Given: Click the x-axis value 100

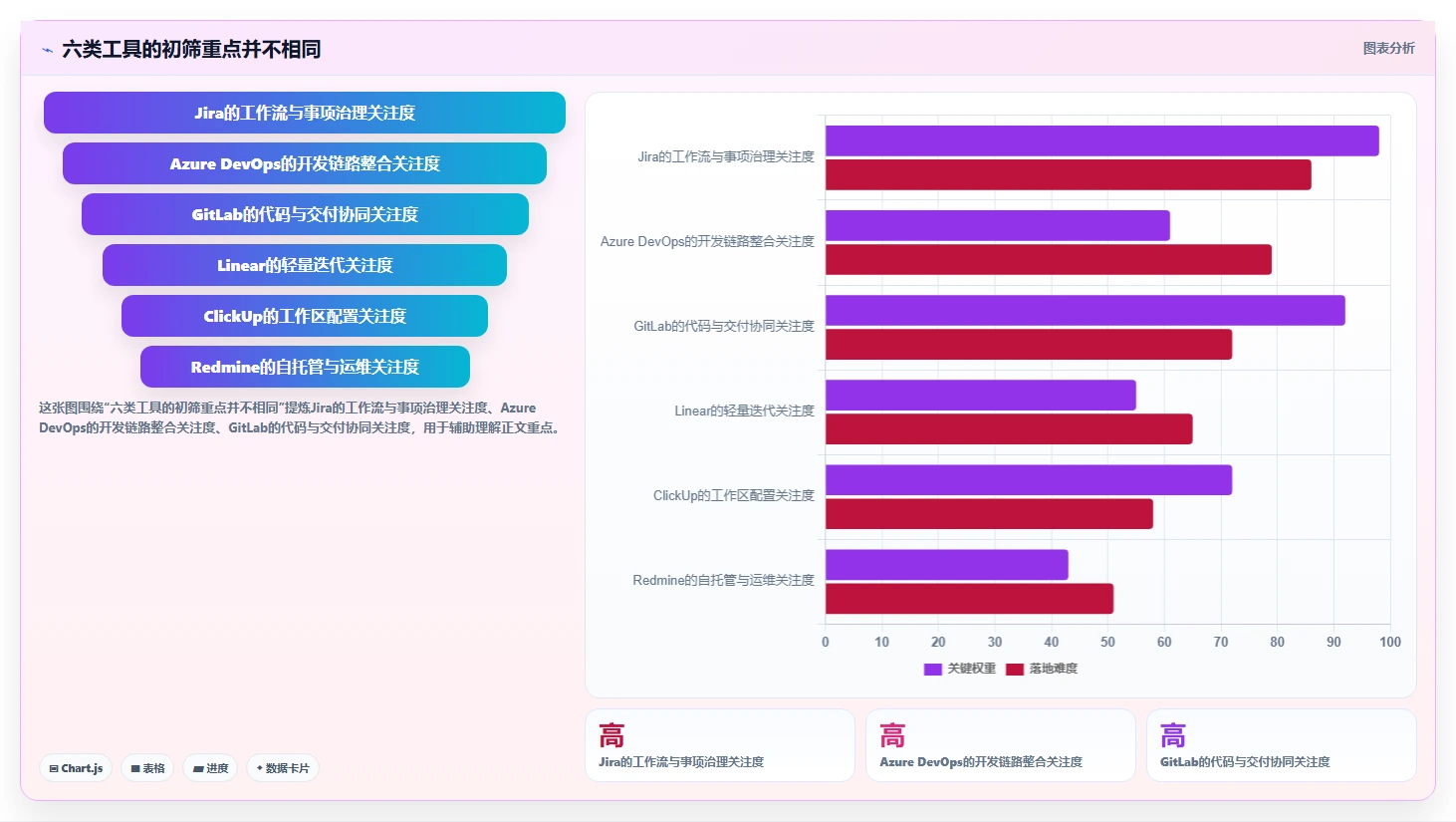Looking at the screenshot, I should [1390, 642].
